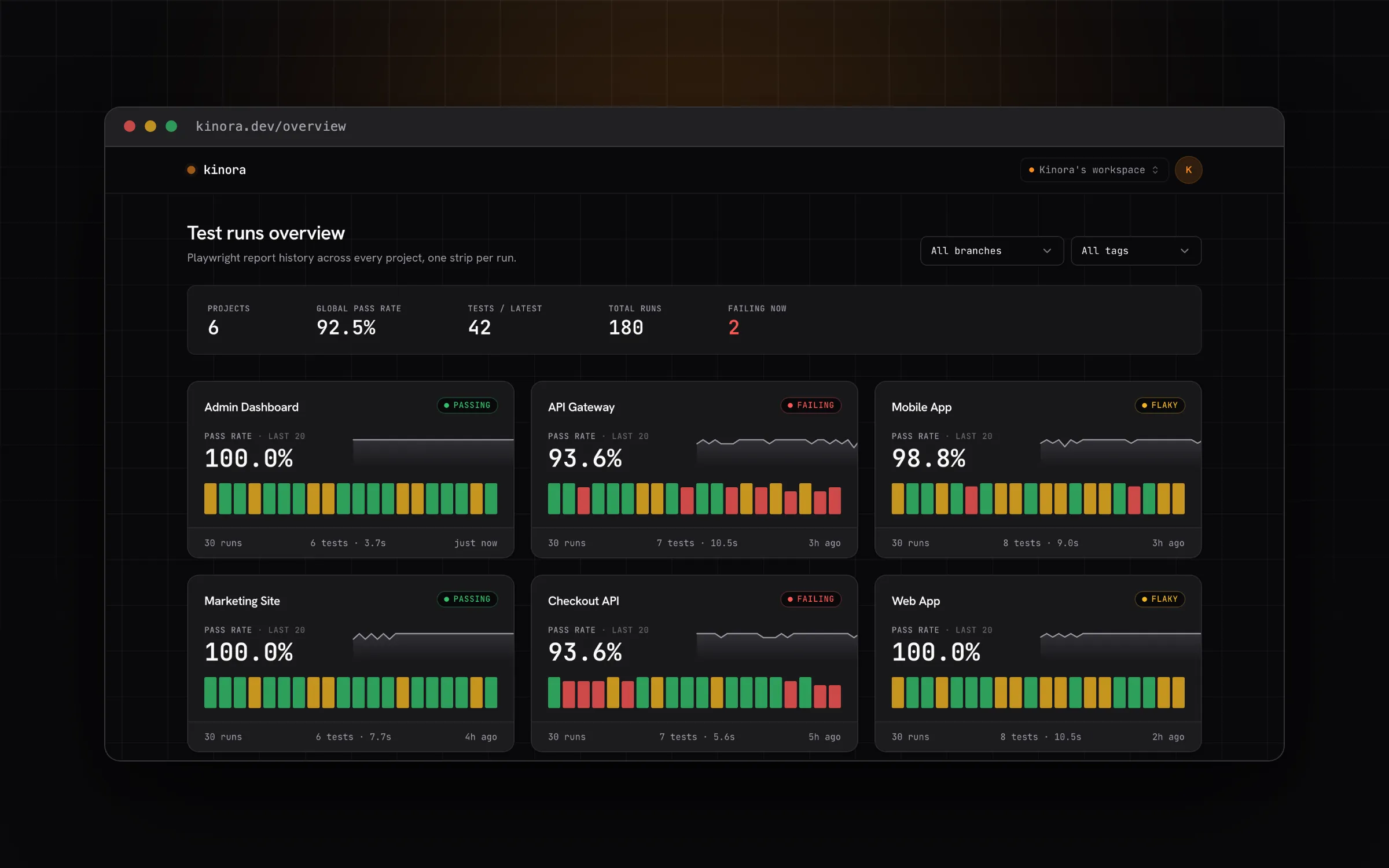Select first run bar in Admin Dashboard strip

210,498
